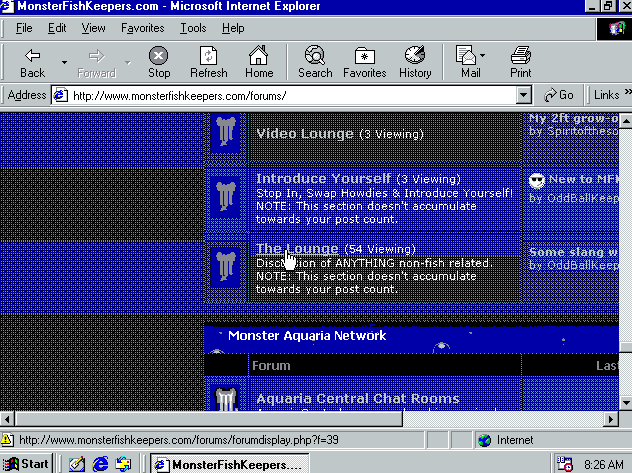Screen dimensions: 632x473
Task: Select MonsterFishKeepers taskbar button
Action: [230, 464]
